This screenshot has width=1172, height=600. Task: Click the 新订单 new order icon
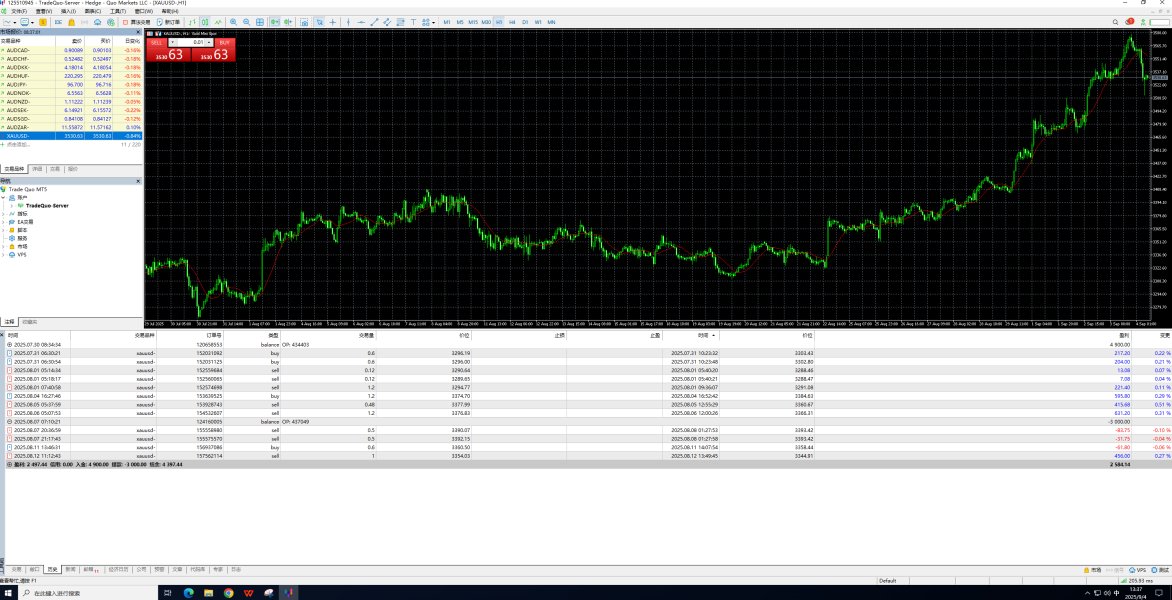tap(173, 21)
